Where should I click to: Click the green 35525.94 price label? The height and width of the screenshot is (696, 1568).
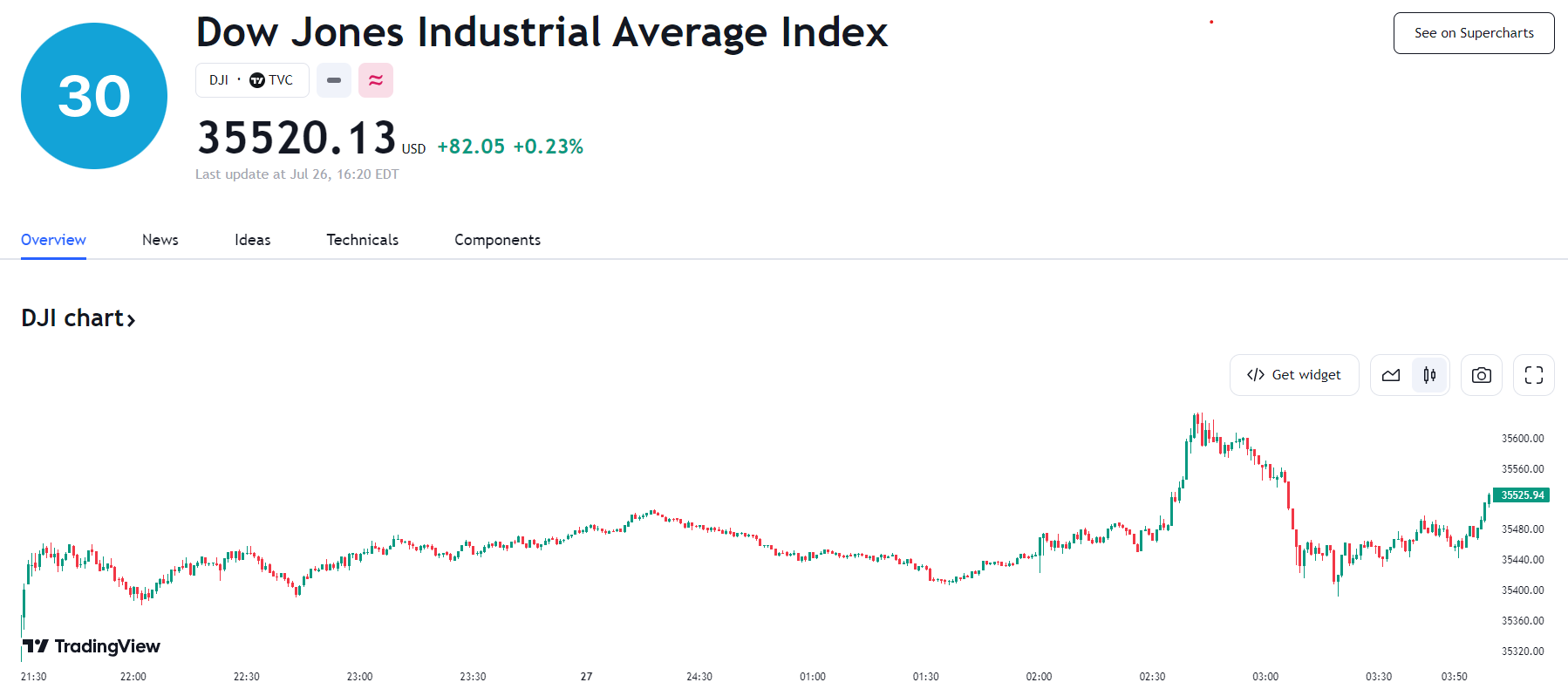[1522, 495]
